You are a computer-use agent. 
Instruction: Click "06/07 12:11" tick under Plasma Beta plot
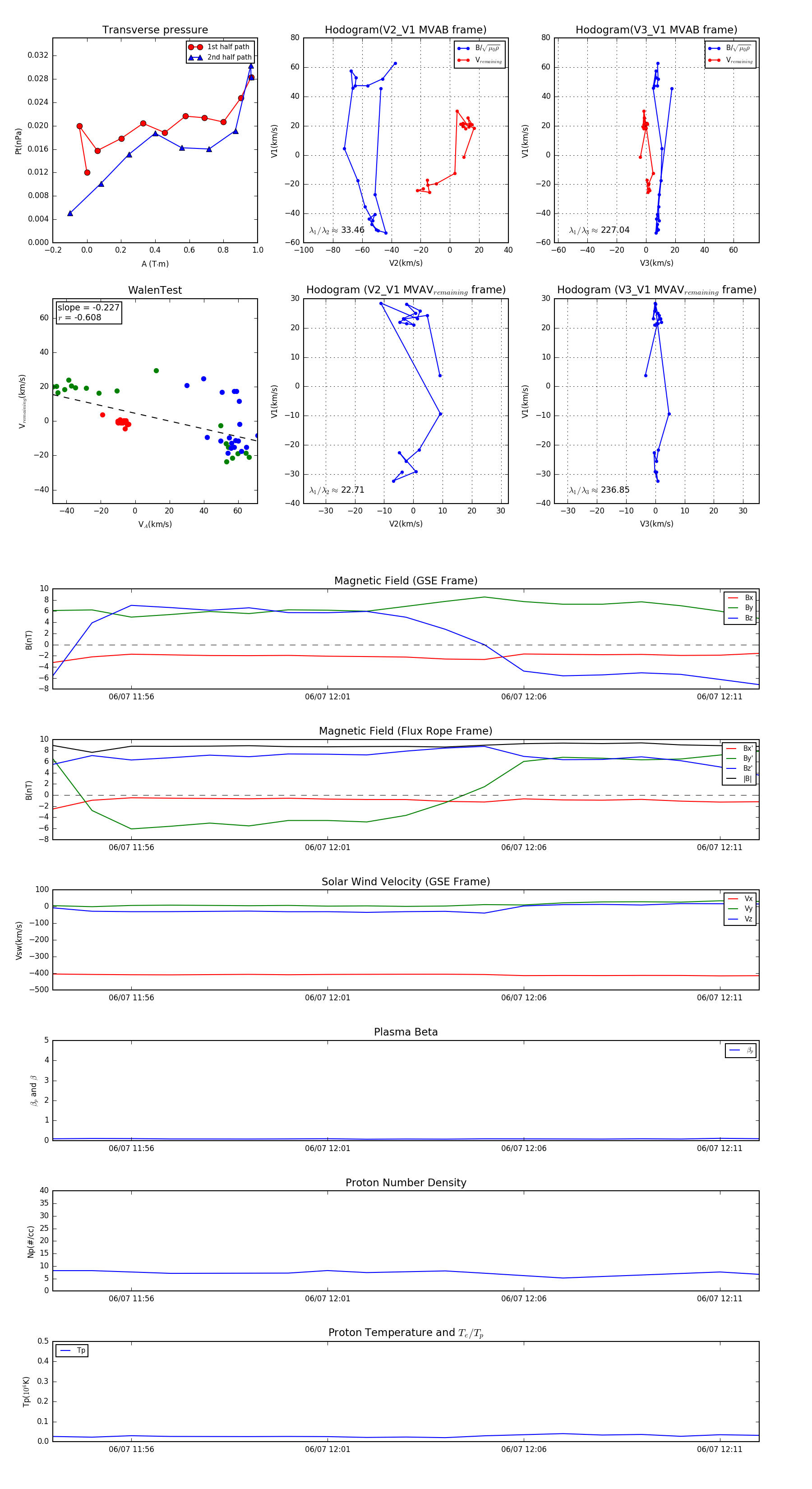coord(720,1148)
